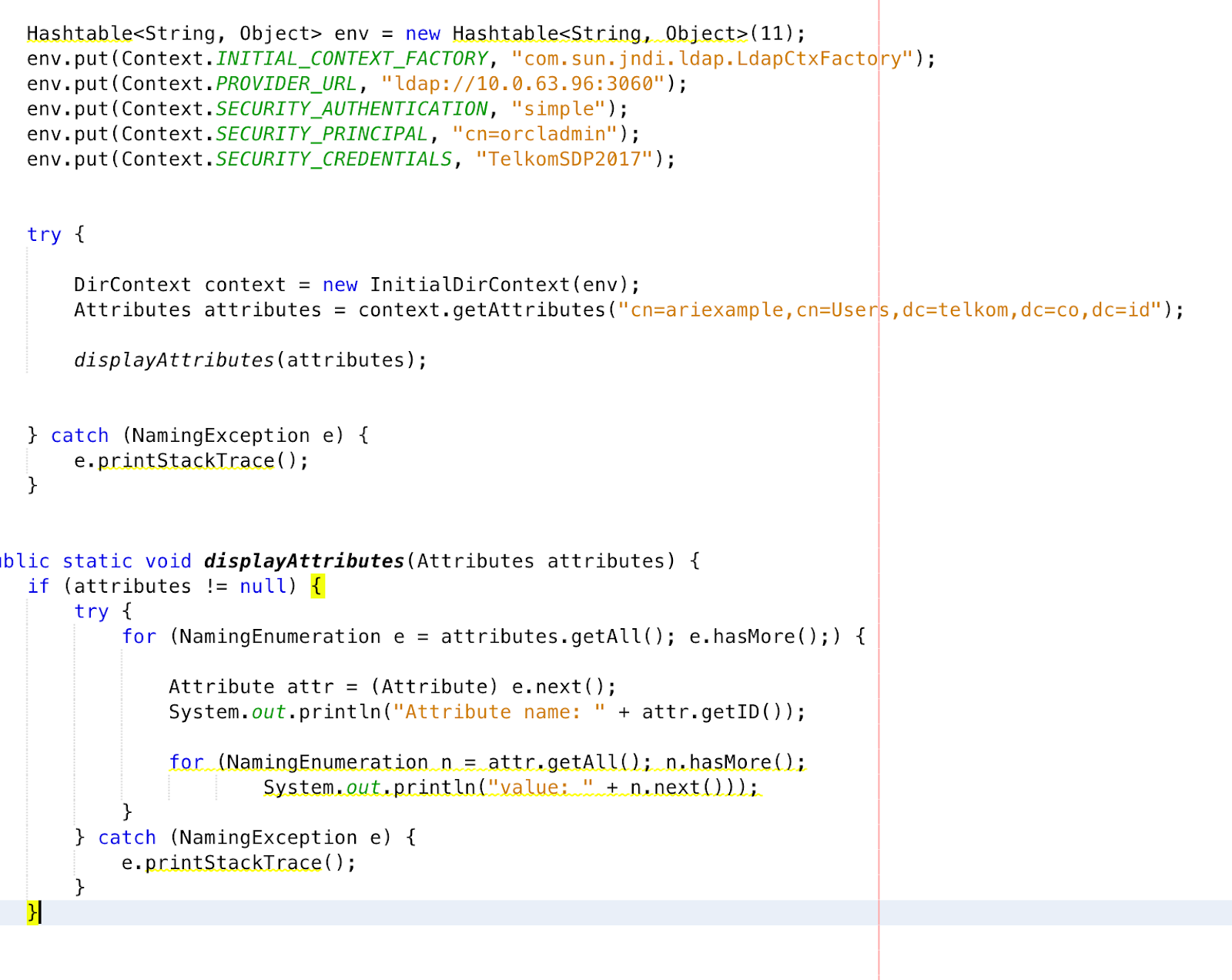
Task: Click the ldap://10.0.63.96:3060 URL string
Action: (x=527, y=83)
